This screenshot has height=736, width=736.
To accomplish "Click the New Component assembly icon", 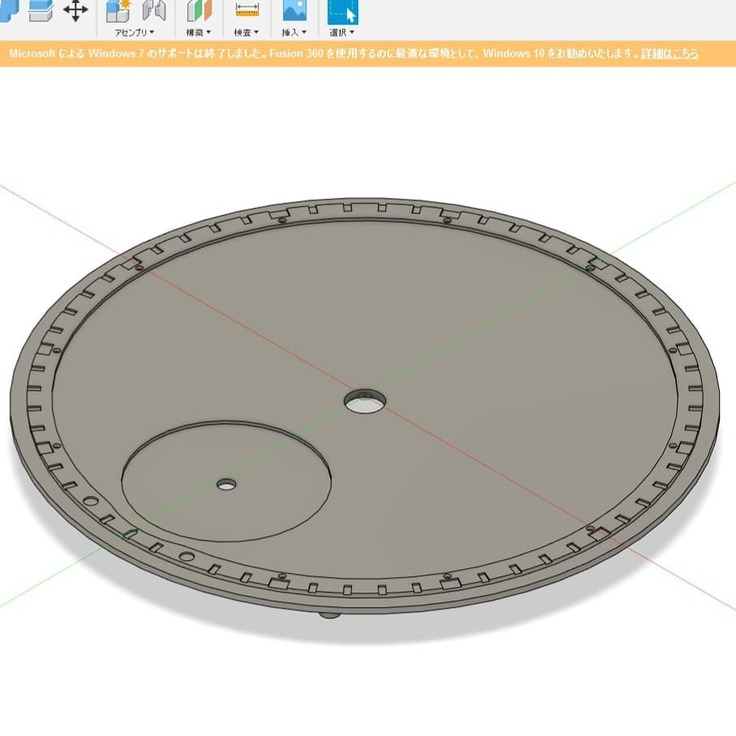I will 119,10.
